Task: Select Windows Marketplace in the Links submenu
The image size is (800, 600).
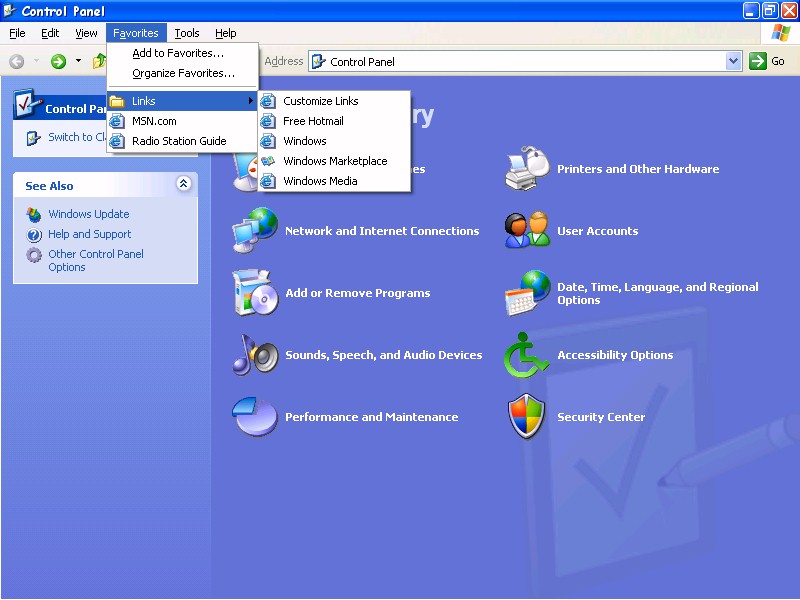Action: pyautogui.click(x=335, y=161)
